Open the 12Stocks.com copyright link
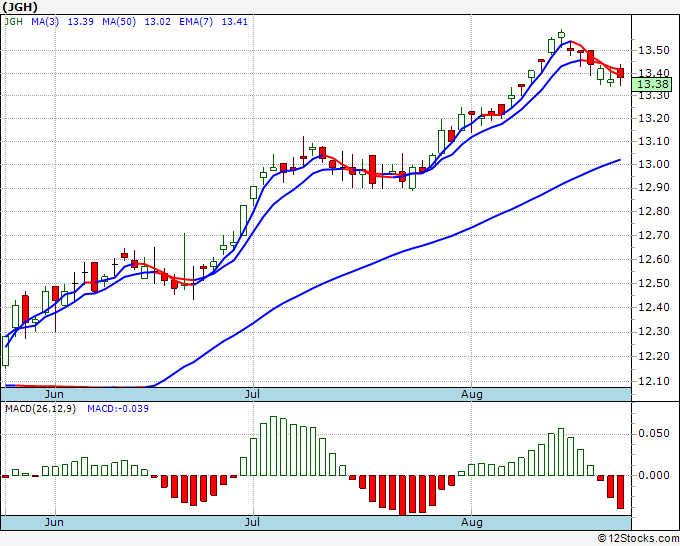 (638, 538)
